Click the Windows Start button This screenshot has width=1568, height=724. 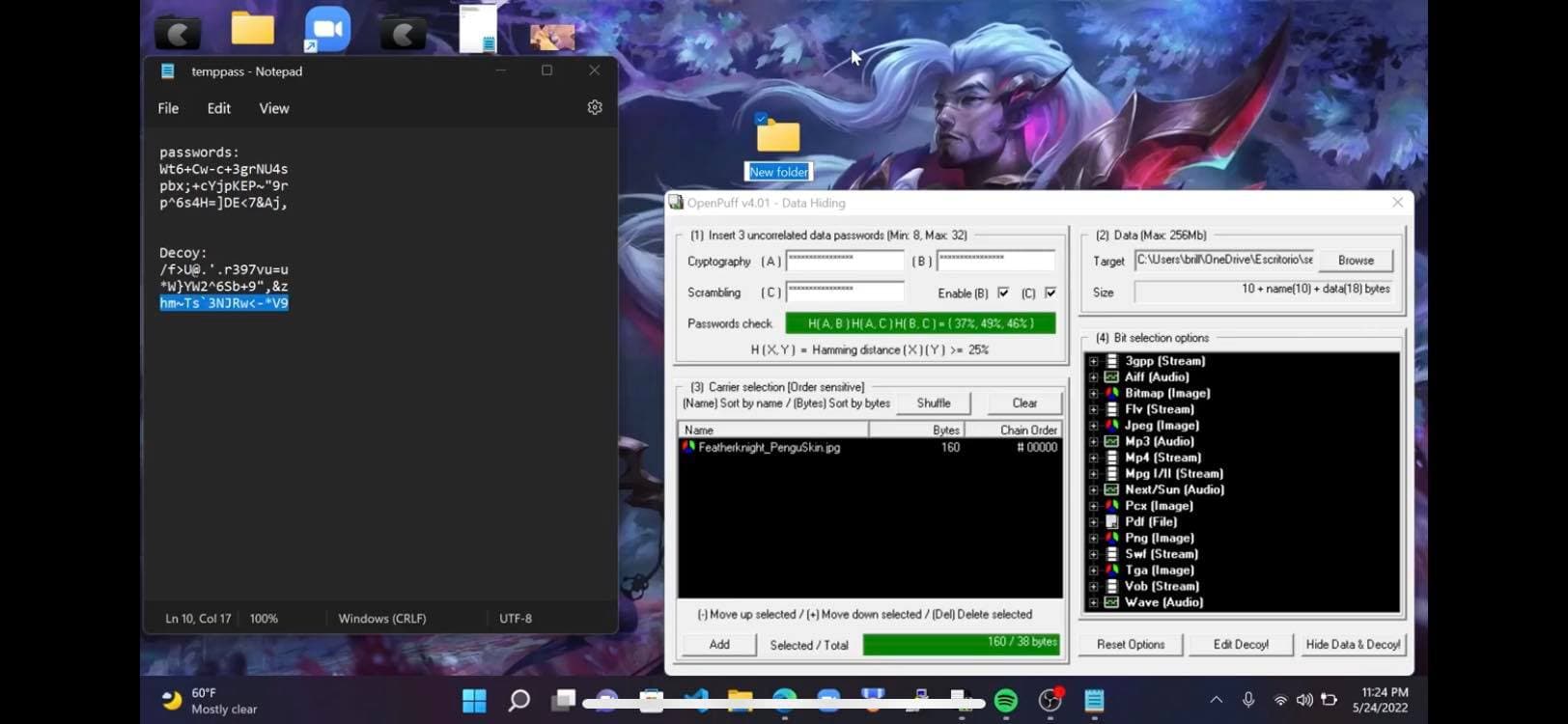tap(474, 700)
